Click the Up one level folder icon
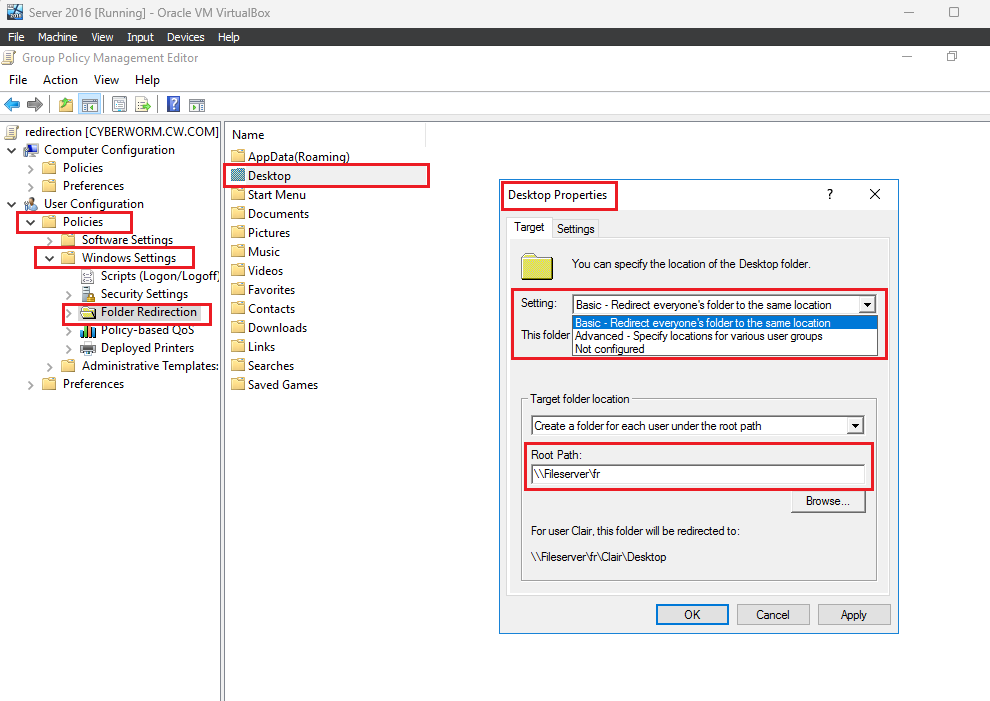This screenshot has width=990, height=701. coord(66,104)
